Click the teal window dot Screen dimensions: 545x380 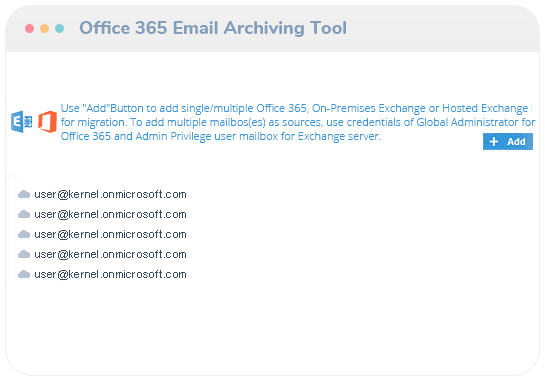point(59,29)
